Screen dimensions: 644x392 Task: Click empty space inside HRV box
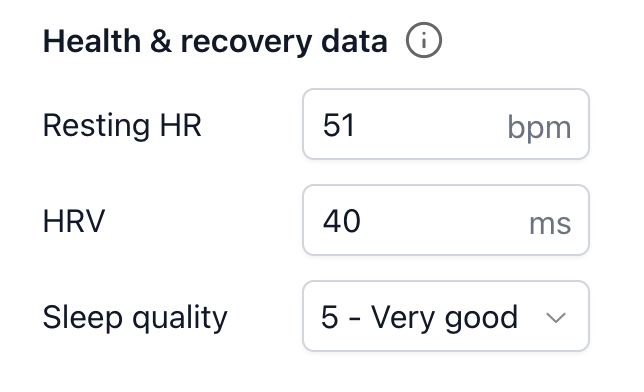coord(444,220)
